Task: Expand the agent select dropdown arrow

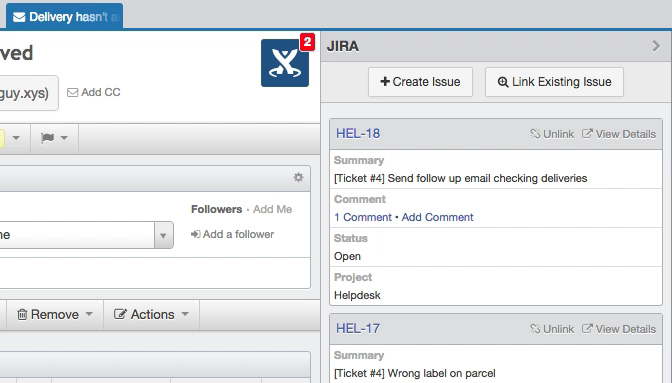Action: [x=163, y=235]
